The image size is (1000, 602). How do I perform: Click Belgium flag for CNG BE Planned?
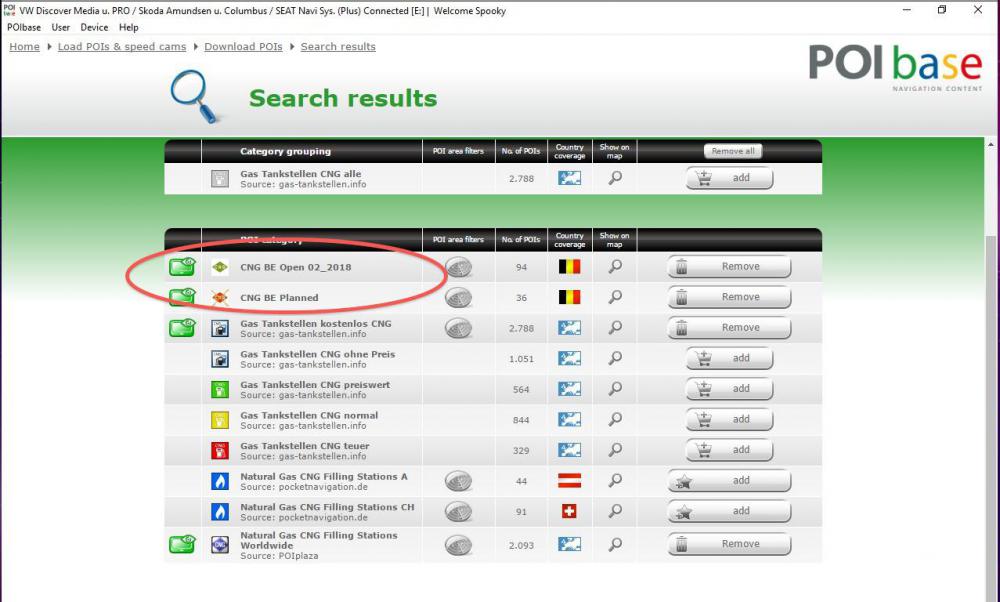570,297
